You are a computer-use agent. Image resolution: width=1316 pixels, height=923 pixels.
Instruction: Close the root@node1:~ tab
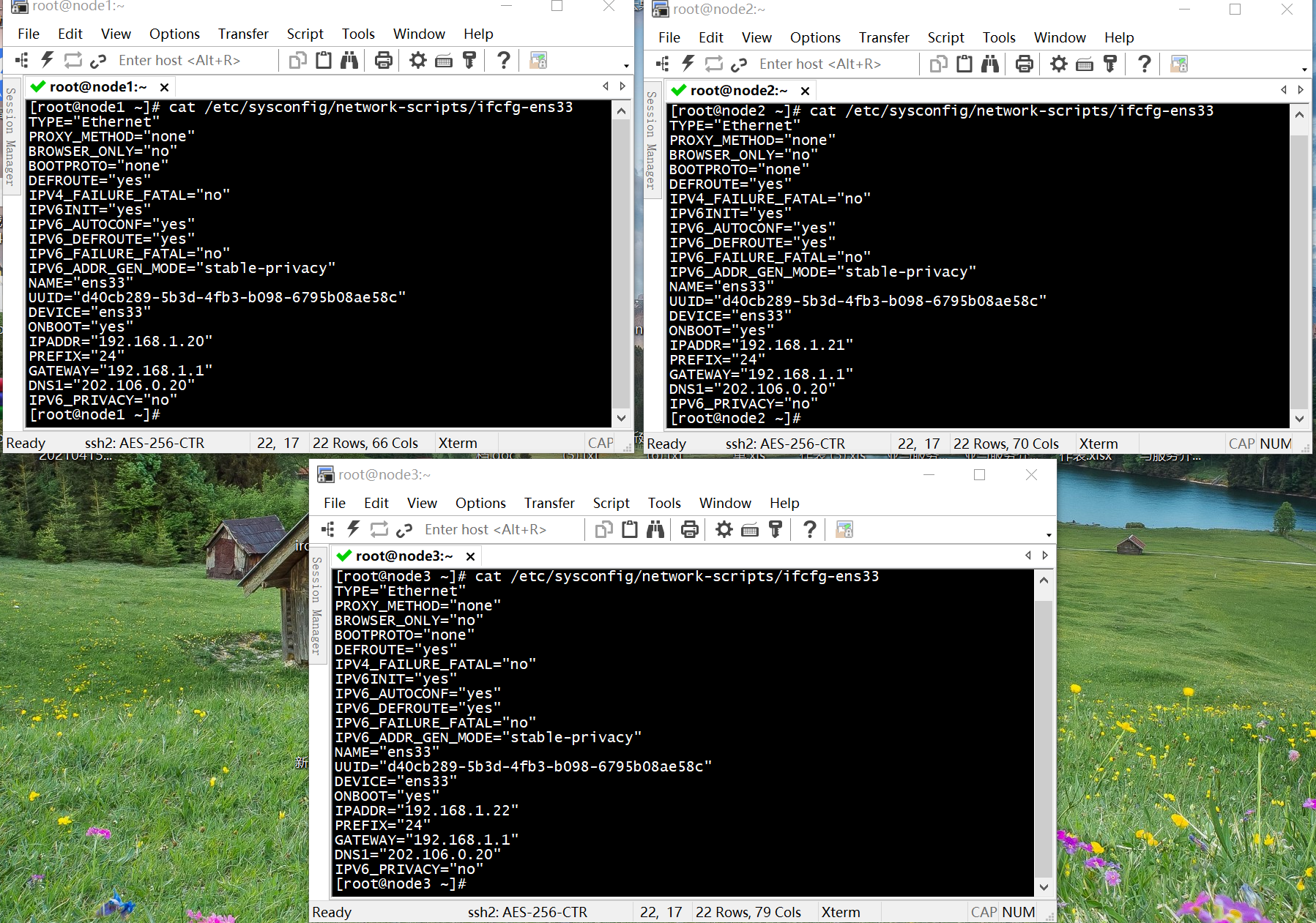tap(165, 87)
